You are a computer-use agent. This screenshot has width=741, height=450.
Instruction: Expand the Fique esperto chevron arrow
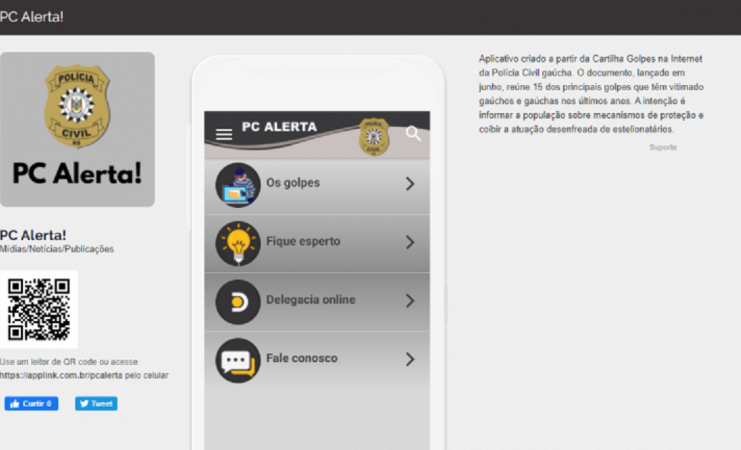tap(410, 242)
